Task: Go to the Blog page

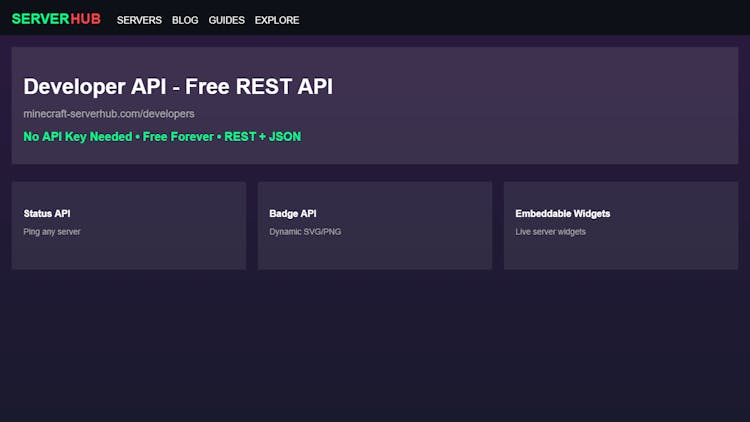Action: [x=185, y=20]
